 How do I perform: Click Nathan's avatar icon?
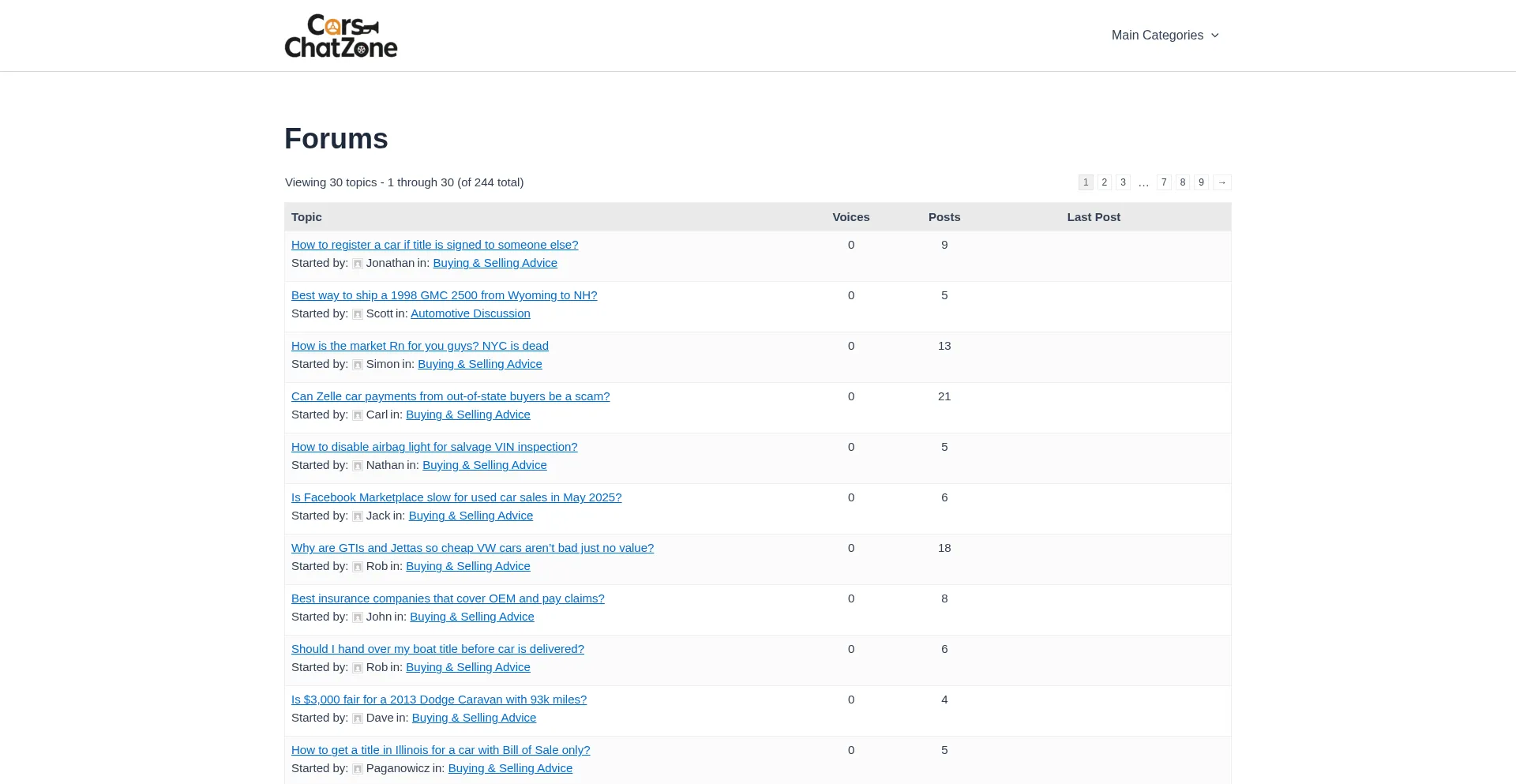(x=358, y=466)
